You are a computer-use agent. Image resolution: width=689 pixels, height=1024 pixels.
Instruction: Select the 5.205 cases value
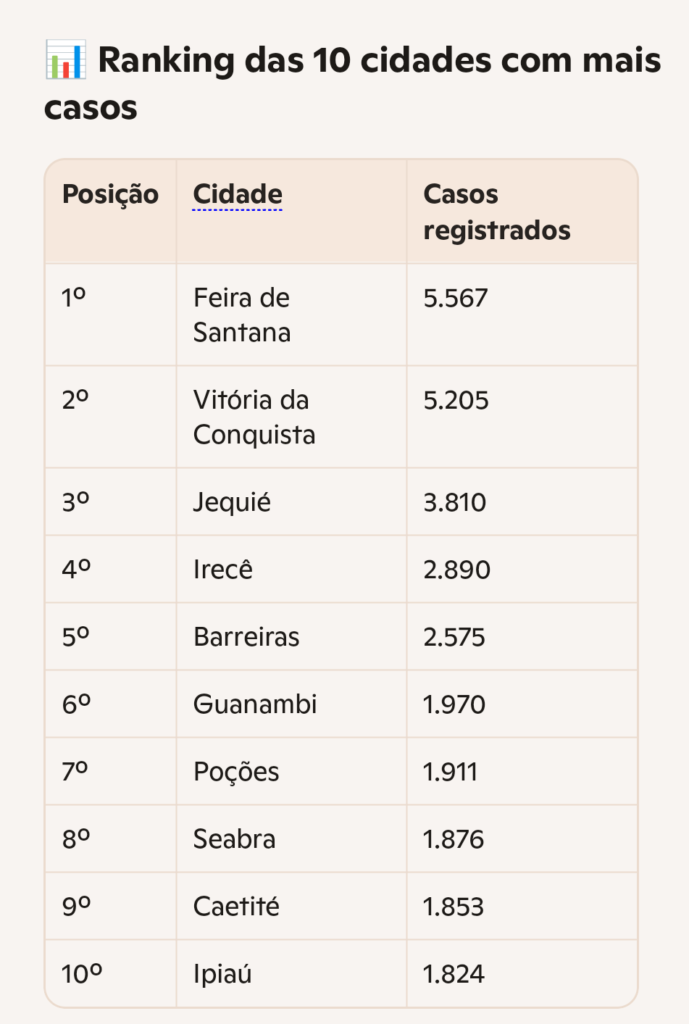coord(456,400)
